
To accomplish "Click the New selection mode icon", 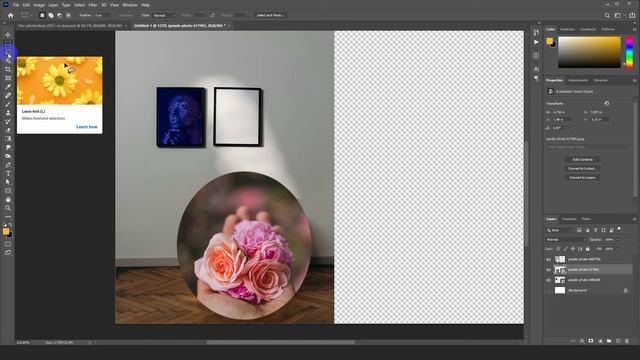I will [42, 16].
